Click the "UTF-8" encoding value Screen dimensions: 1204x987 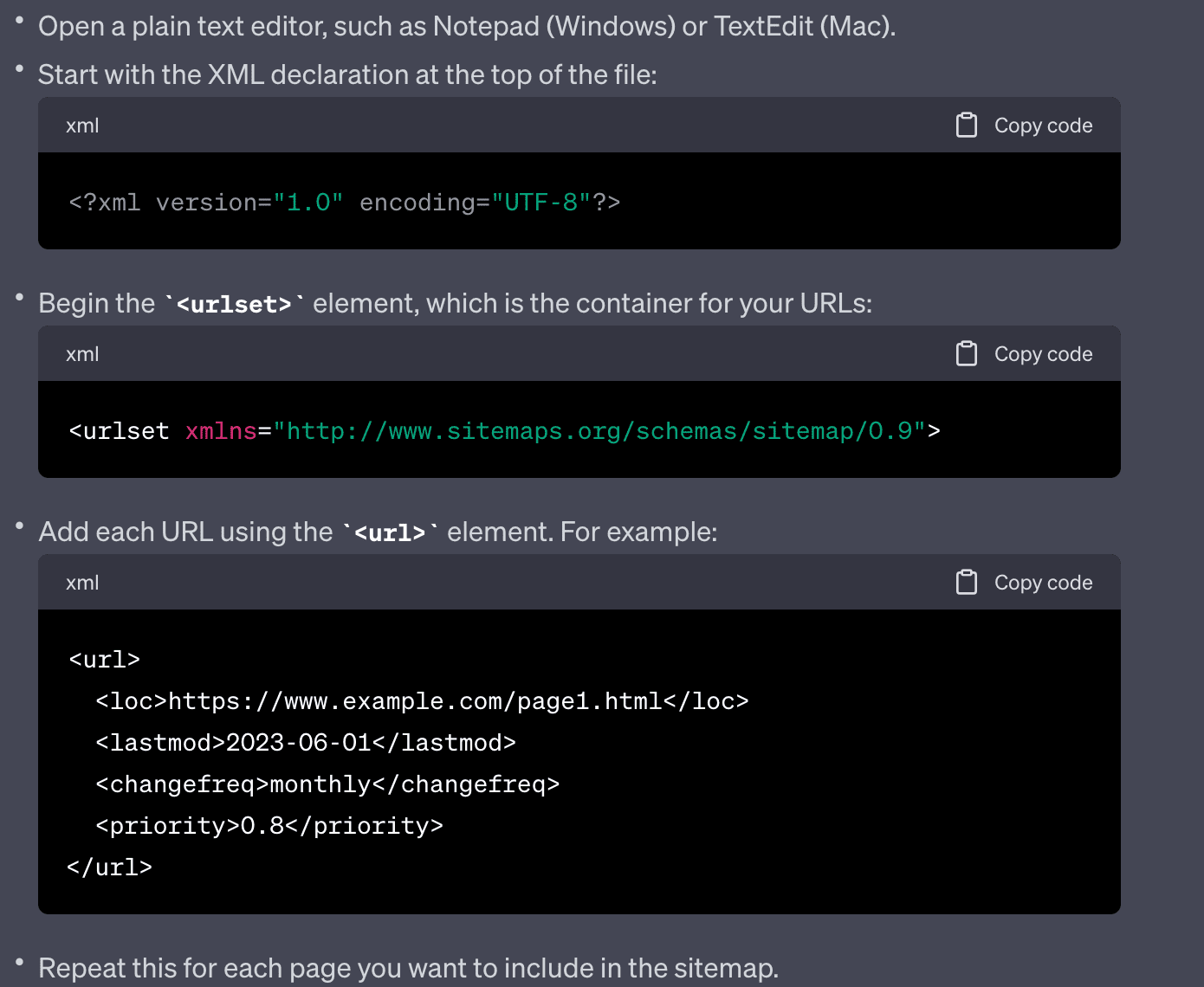541,203
